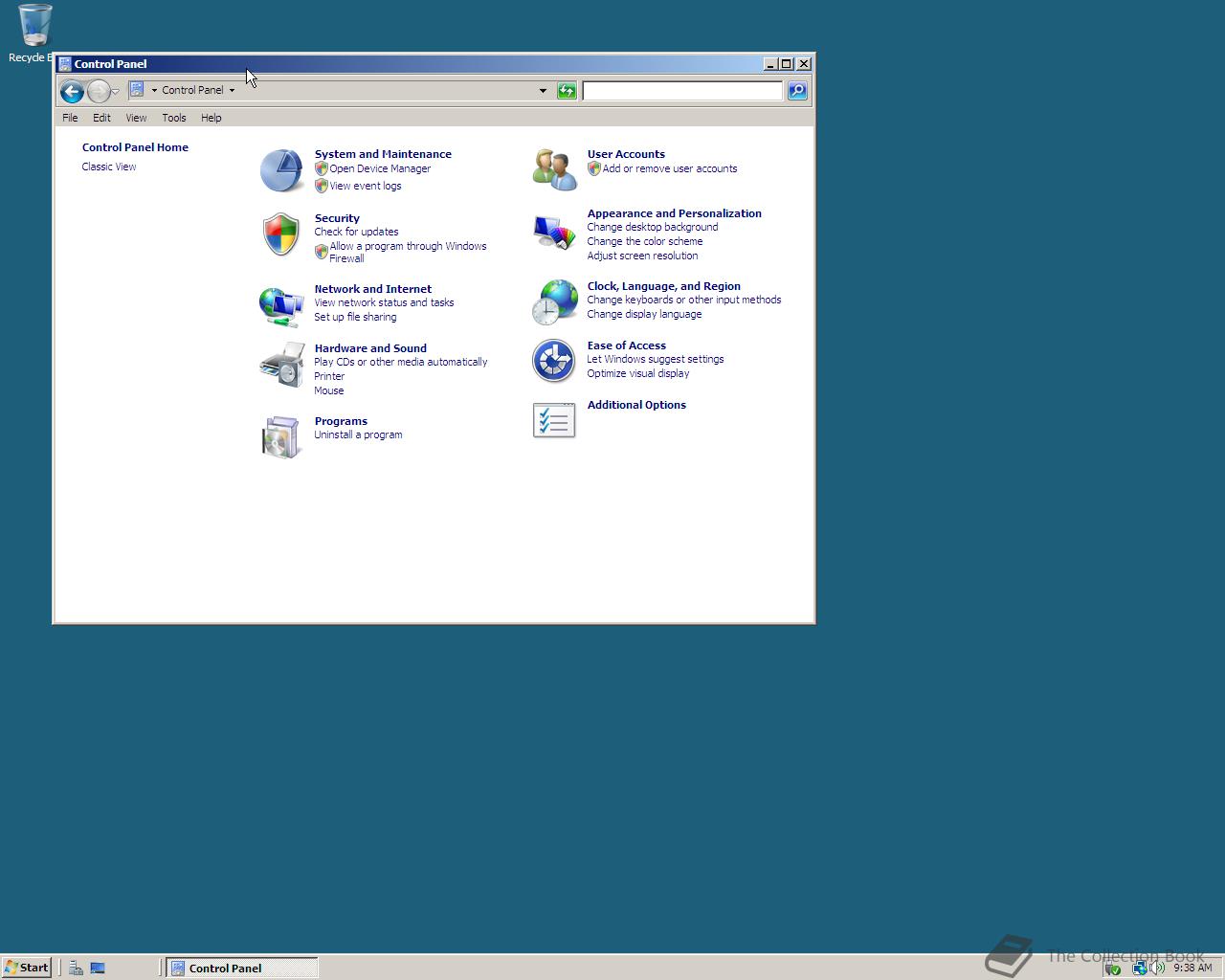Click Change the color scheme
The height and width of the screenshot is (980, 1225).
[645, 241]
